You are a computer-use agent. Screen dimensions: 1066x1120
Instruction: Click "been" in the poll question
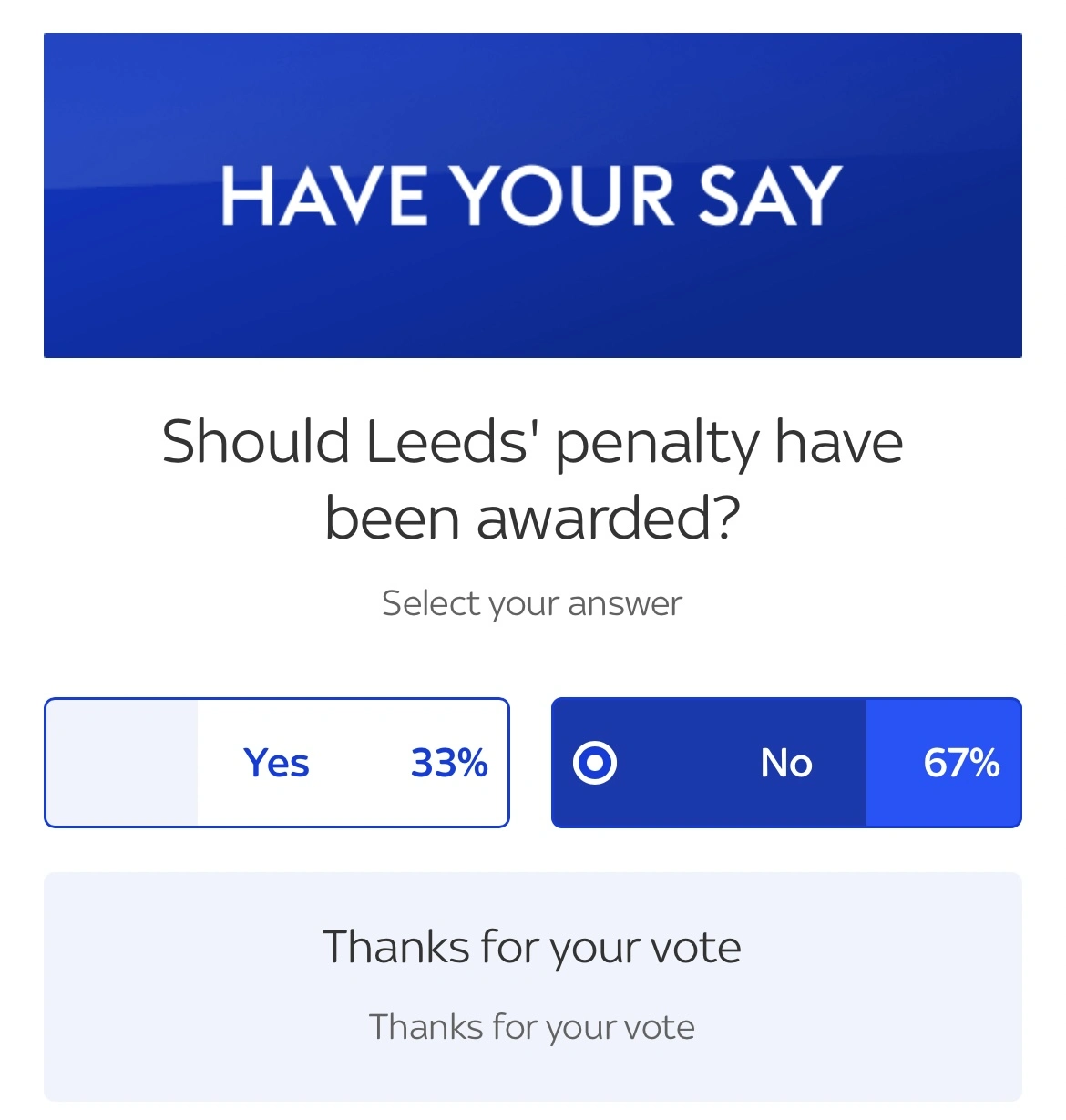392,519
